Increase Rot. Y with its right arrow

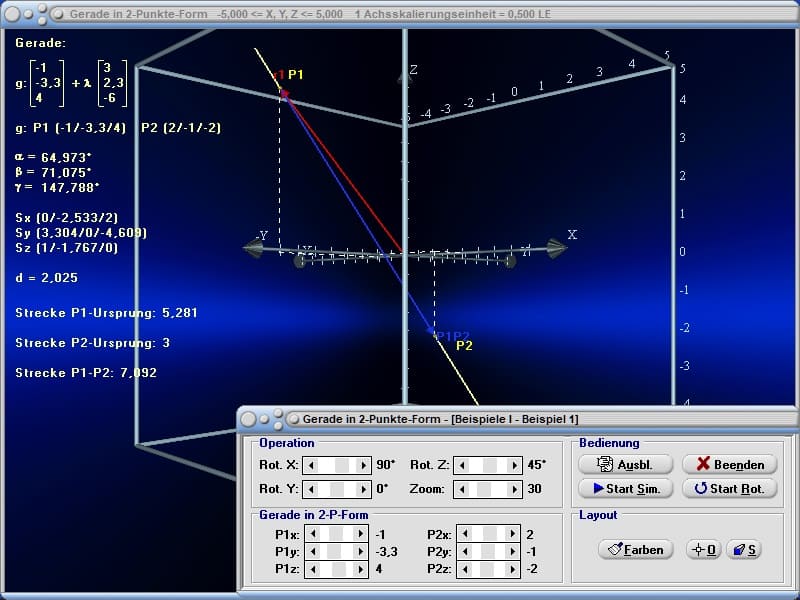tap(363, 489)
